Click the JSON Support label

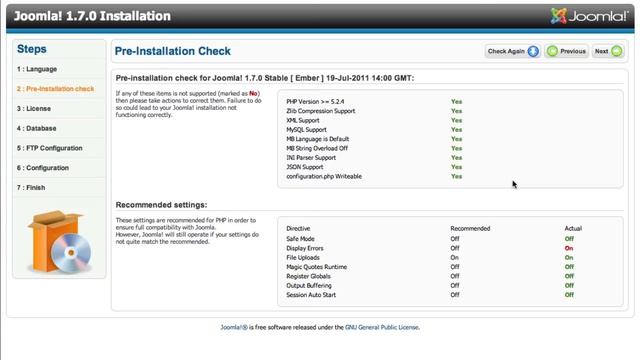305,167
